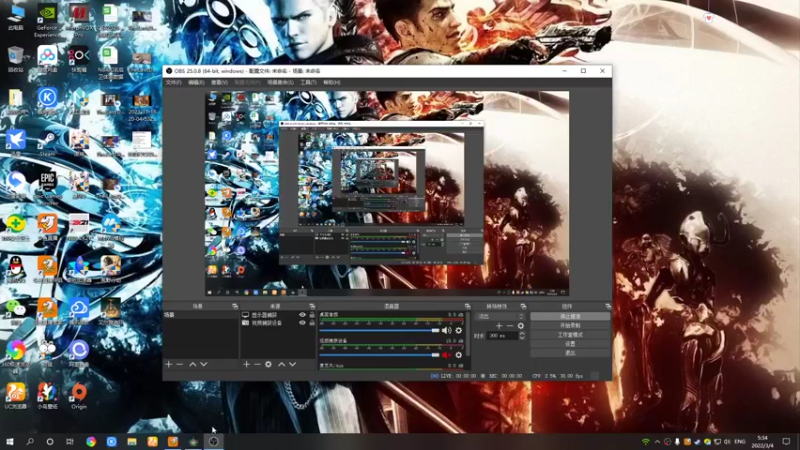
Task: Decrease transition duration with the down arrow
Action: coord(521,338)
